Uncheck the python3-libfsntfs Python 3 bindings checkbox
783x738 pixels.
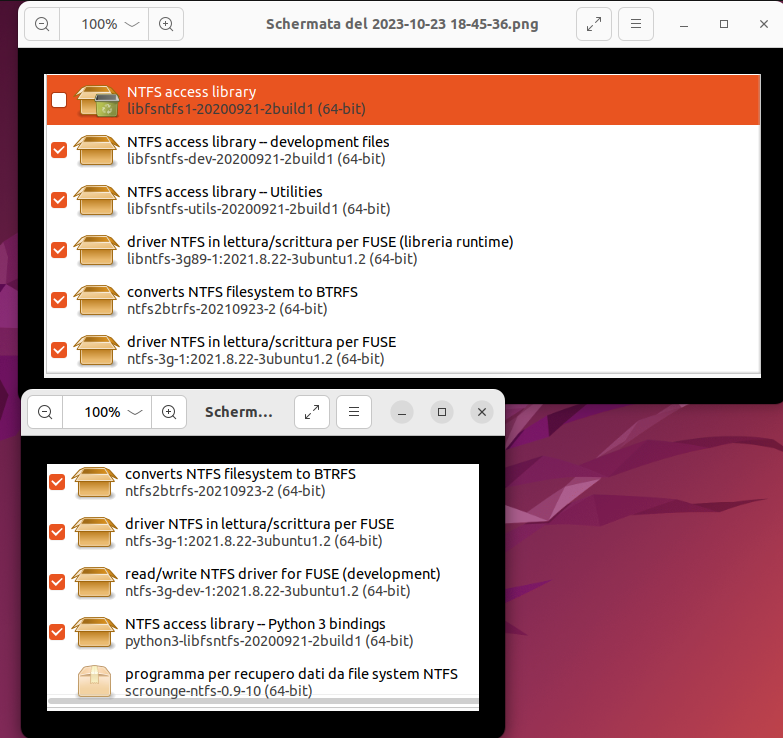point(57,632)
